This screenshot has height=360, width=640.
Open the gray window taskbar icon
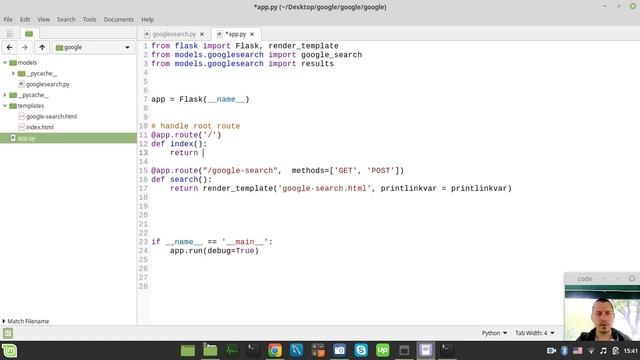(404, 350)
